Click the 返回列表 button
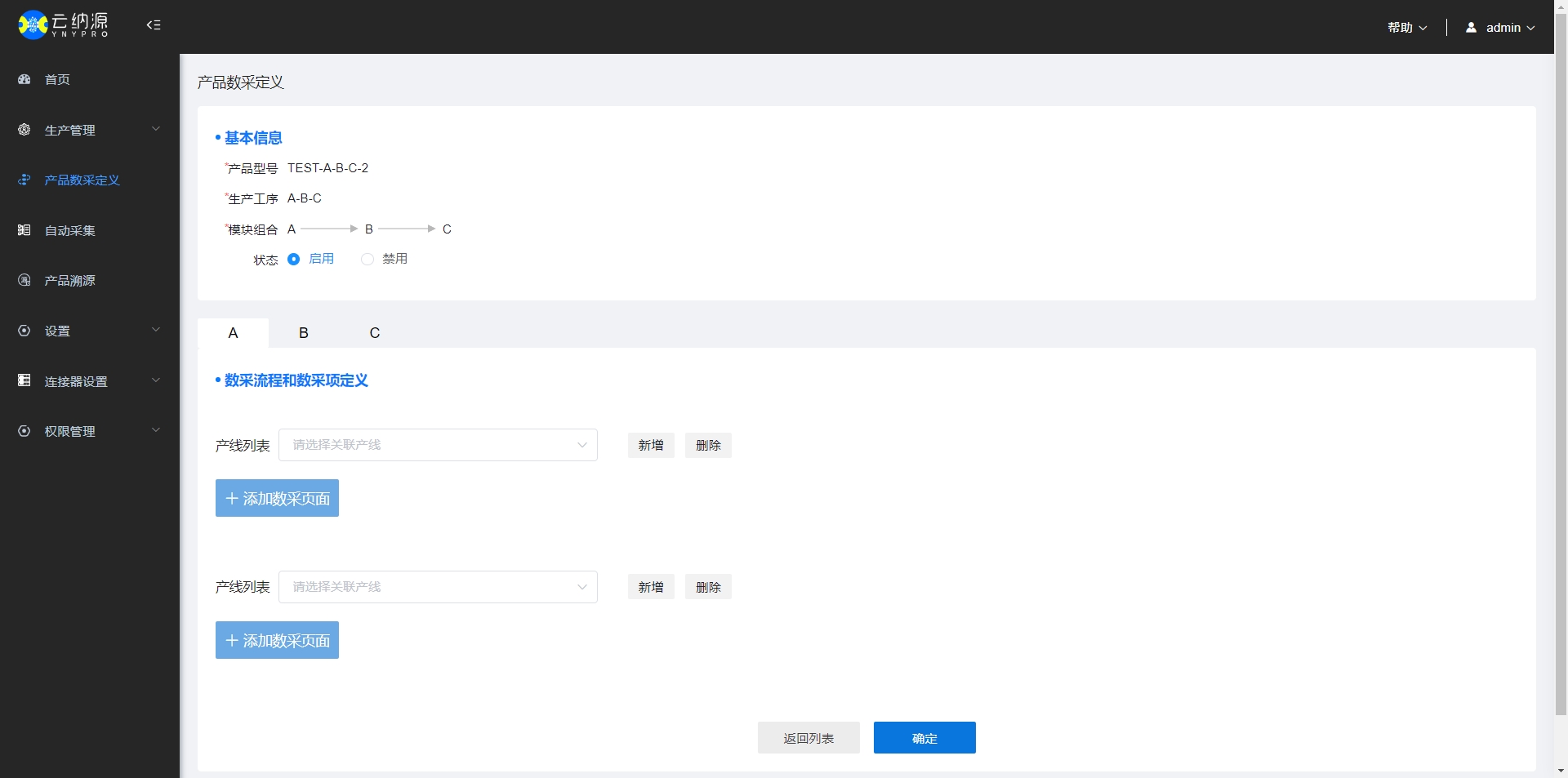The height and width of the screenshot is (778, 1568). tap(808, 738)
